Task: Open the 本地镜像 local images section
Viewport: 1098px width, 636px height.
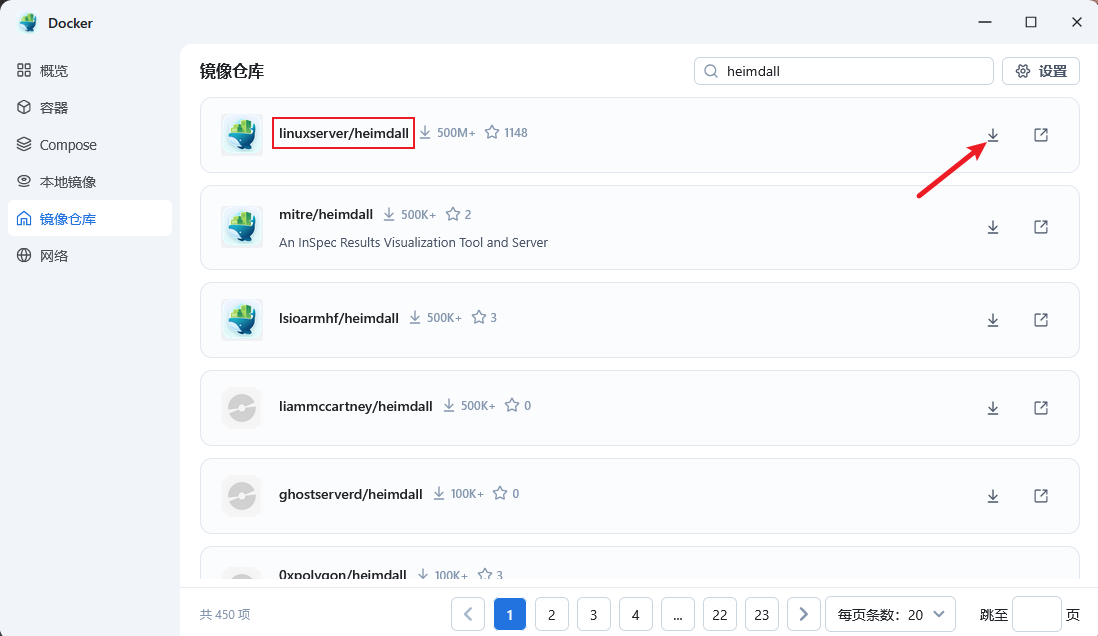Action: coord(90,181)
